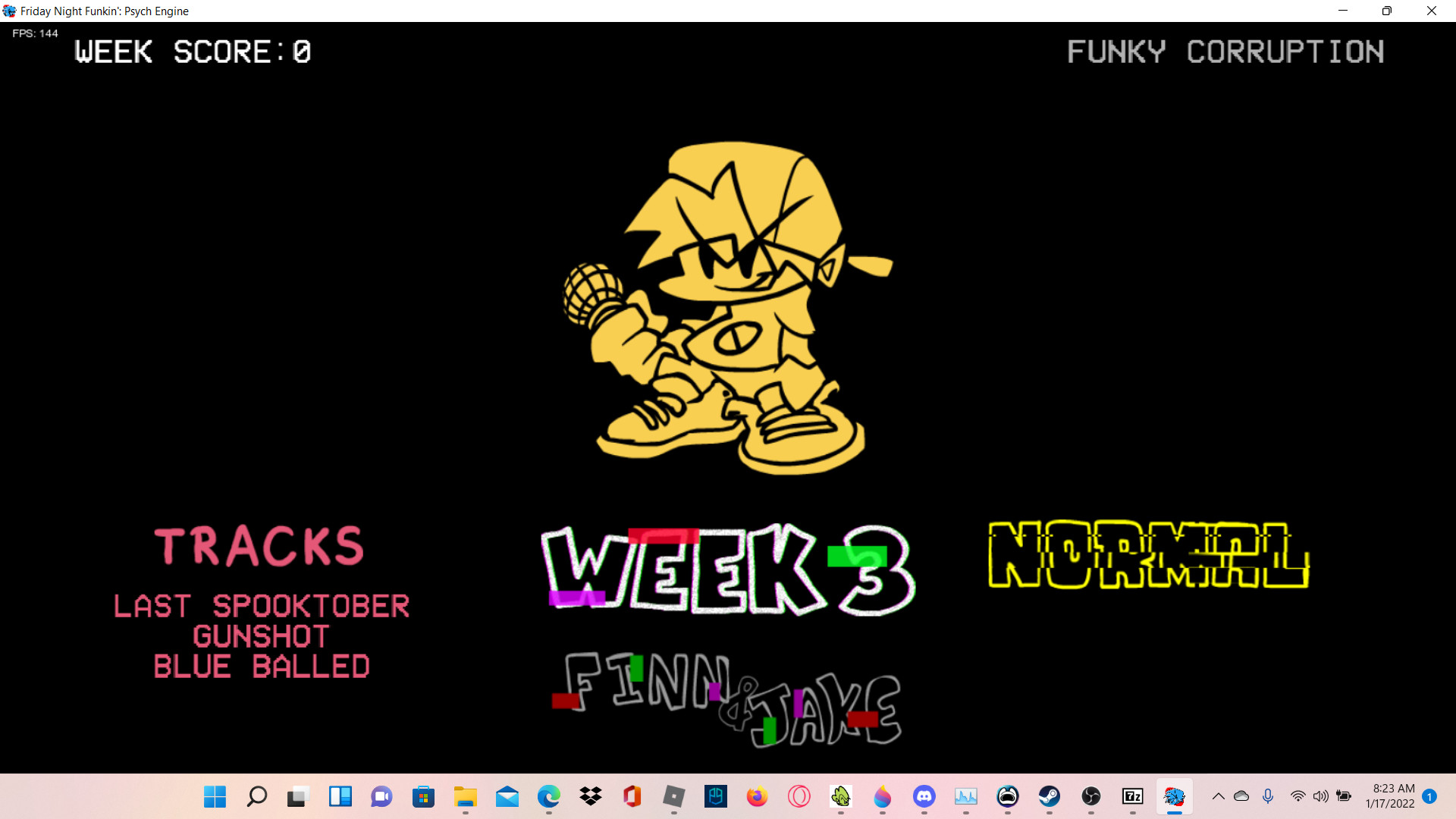Expand the TRACKS song list panel

coord(259,546)
